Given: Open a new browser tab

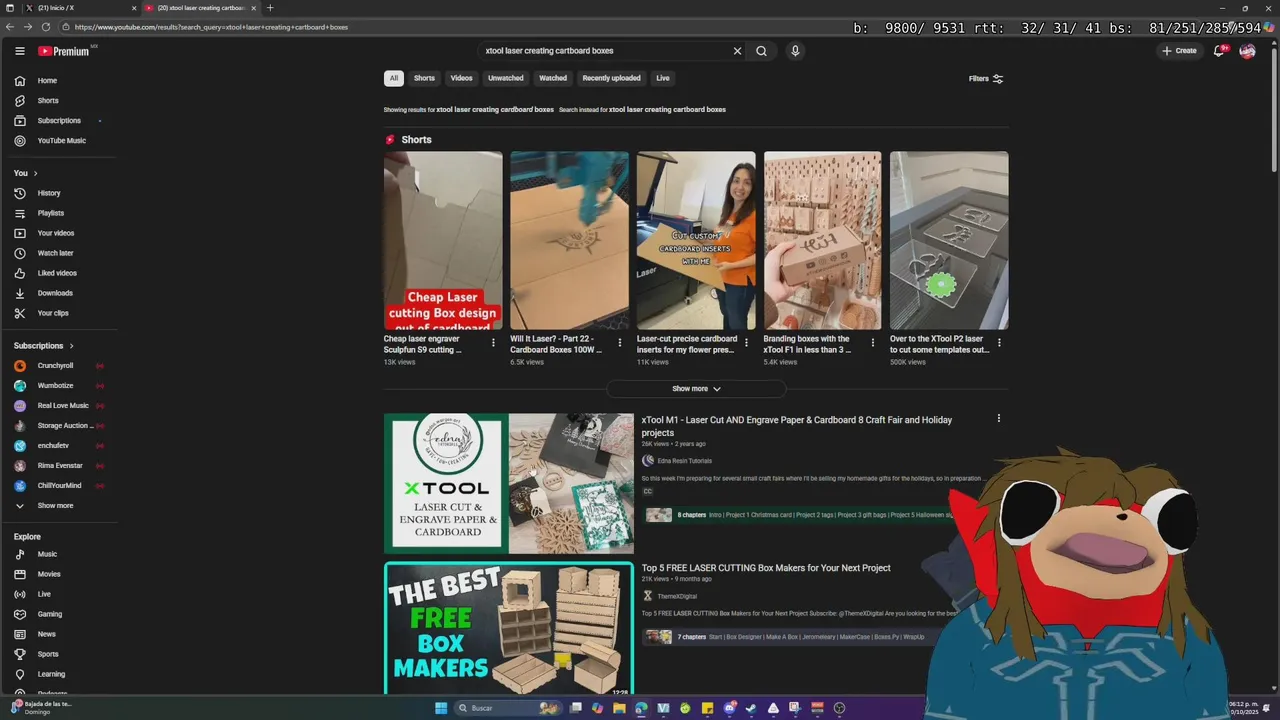Looking at the screenshot, I should (270, 8).
